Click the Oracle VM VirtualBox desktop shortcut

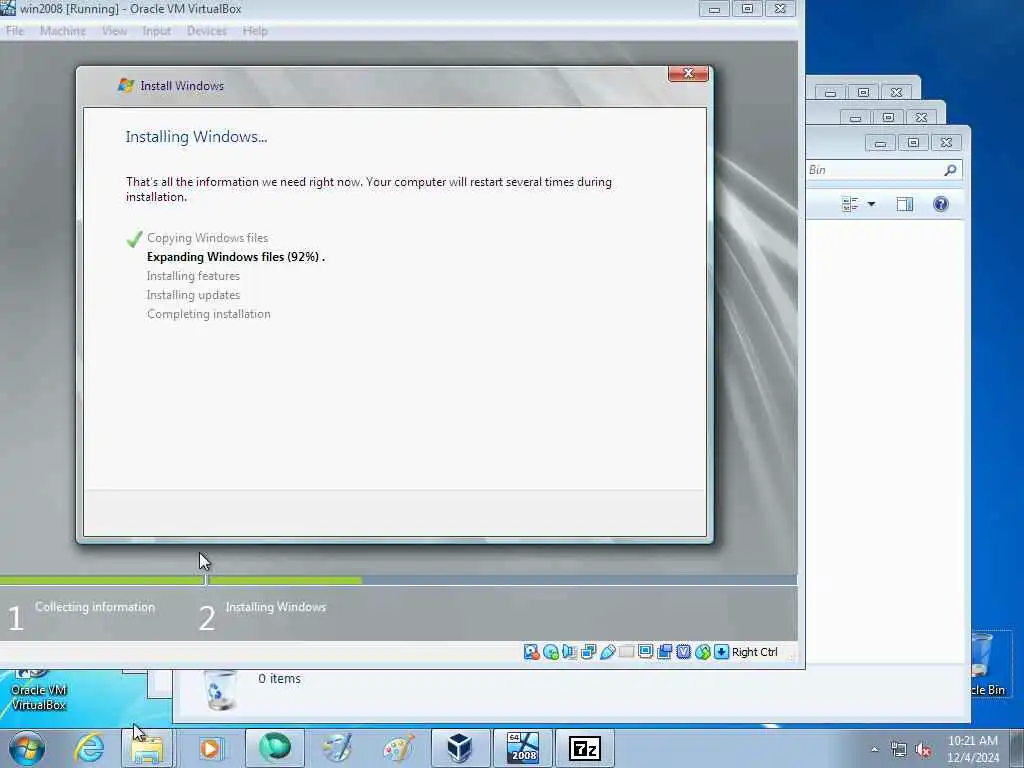click(39, 691)
